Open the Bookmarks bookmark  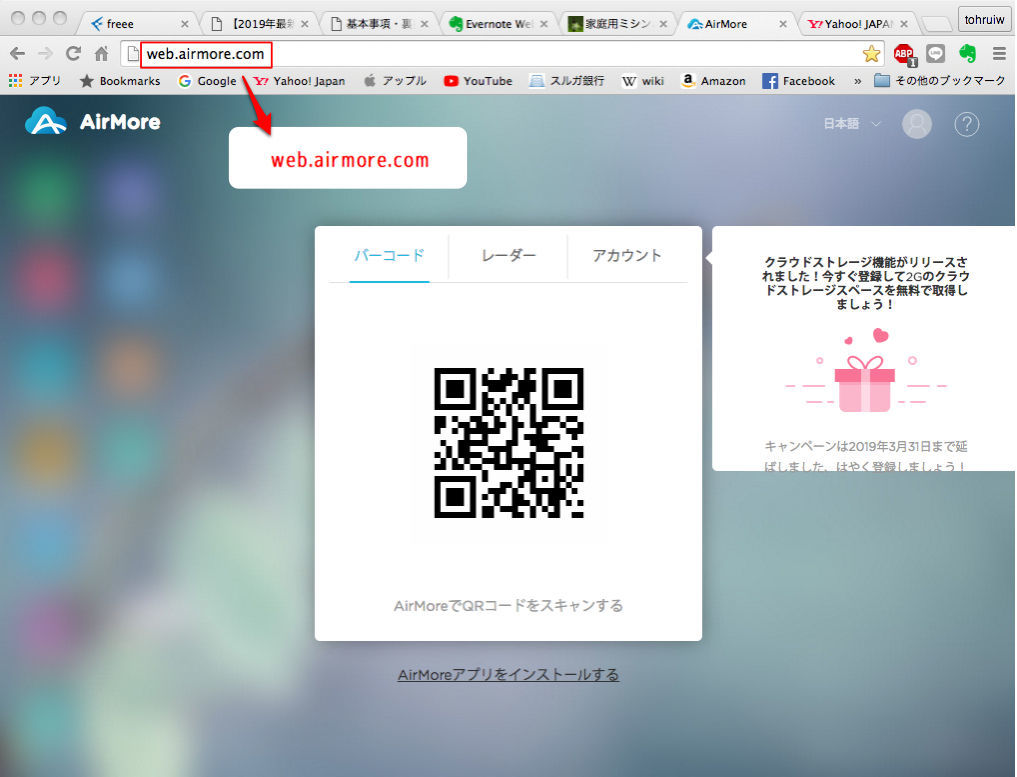pyautogui.click(x=119, y=80)
